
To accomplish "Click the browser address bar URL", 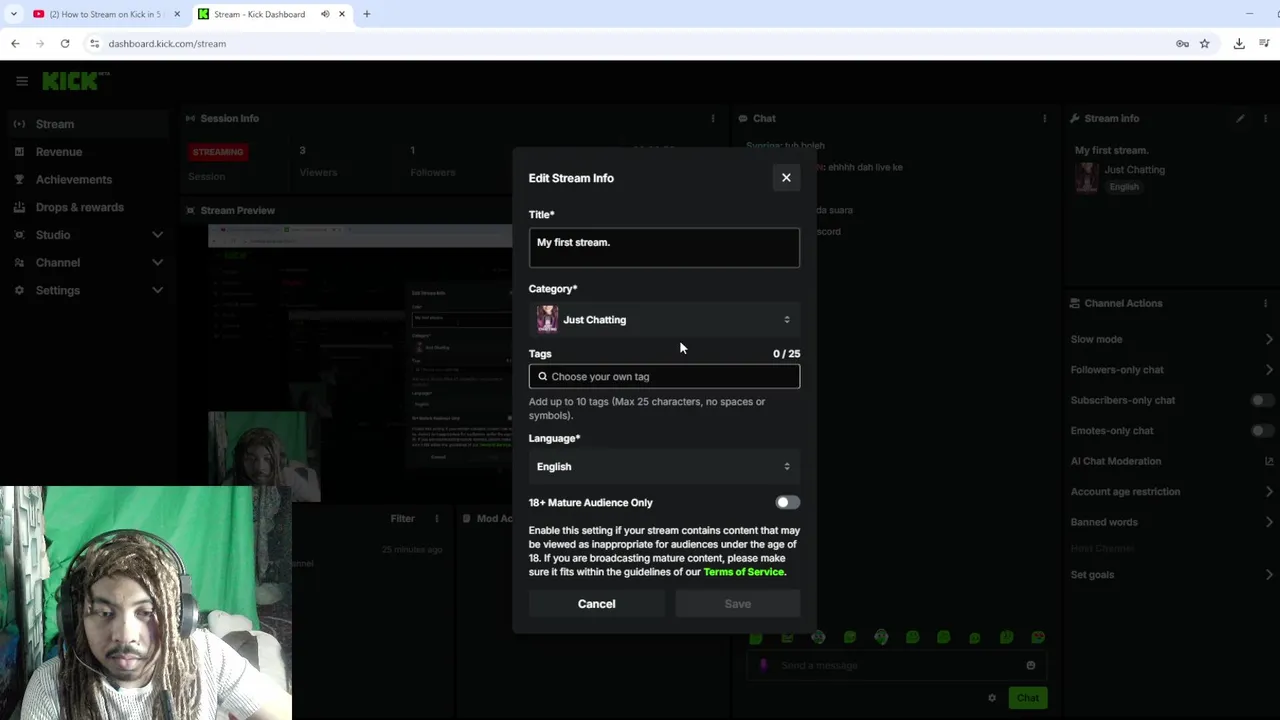I will coord(167,43).
